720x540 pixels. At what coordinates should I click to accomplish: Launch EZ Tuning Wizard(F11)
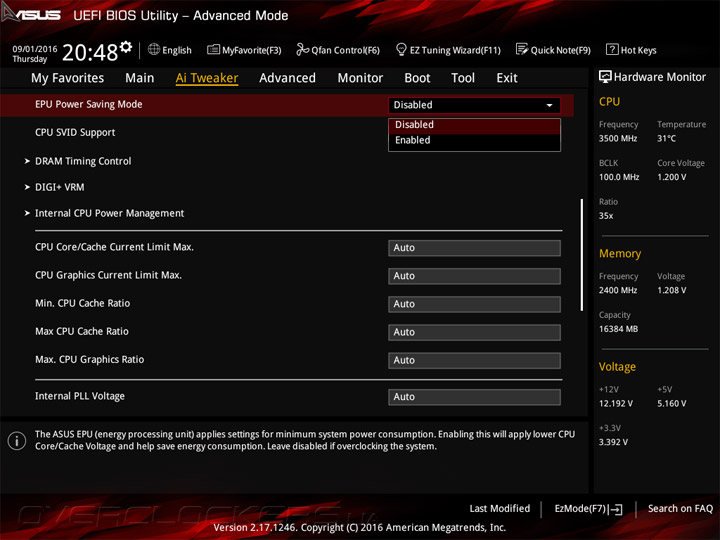coord(448,50)
